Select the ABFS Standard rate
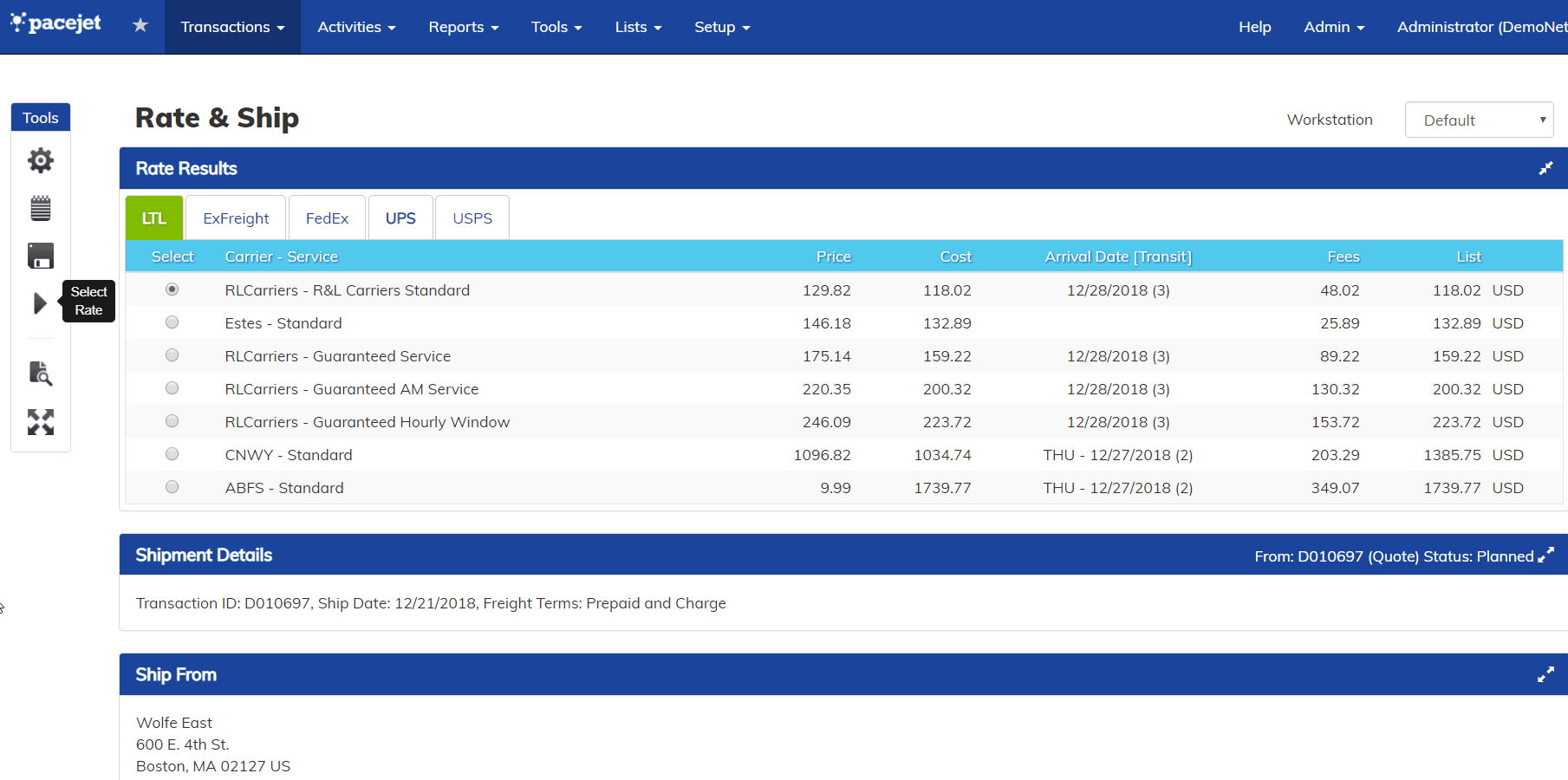 pyautogui.click(x=172, y=487)
